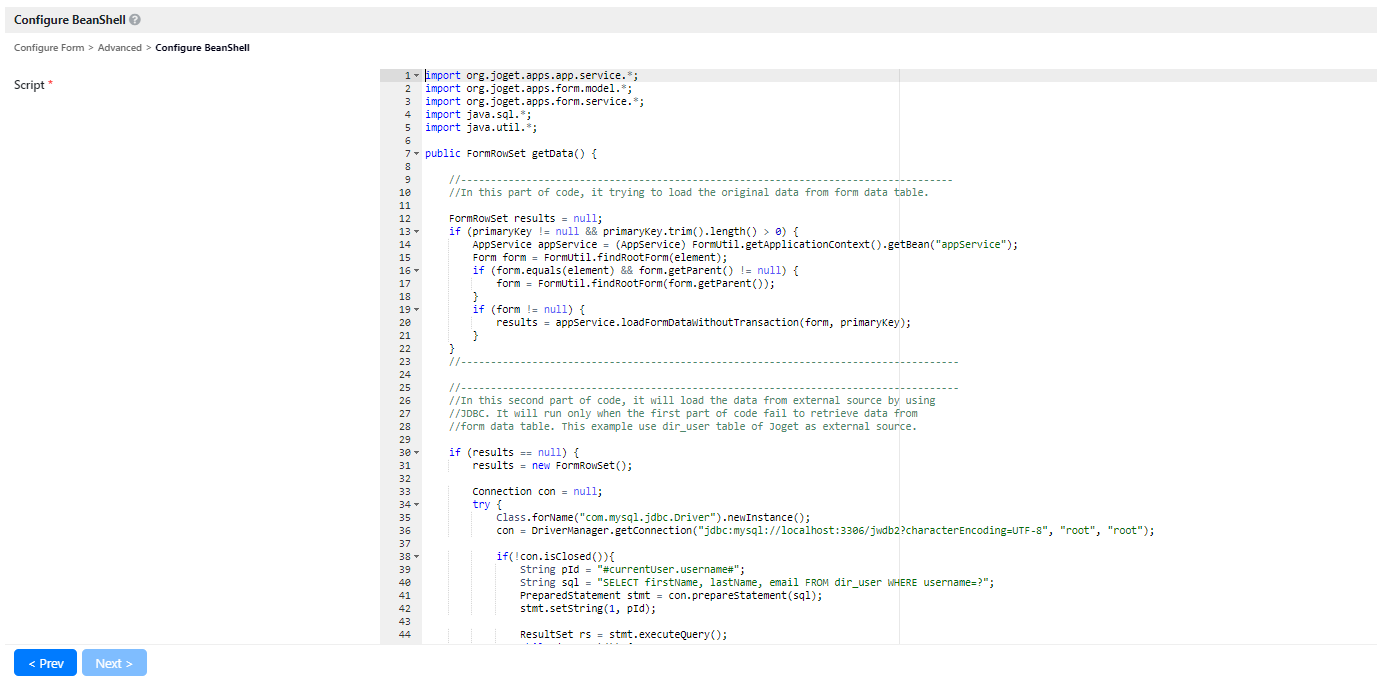
Task: Collapse the getData() function at line 7
Action: (417, 154)
